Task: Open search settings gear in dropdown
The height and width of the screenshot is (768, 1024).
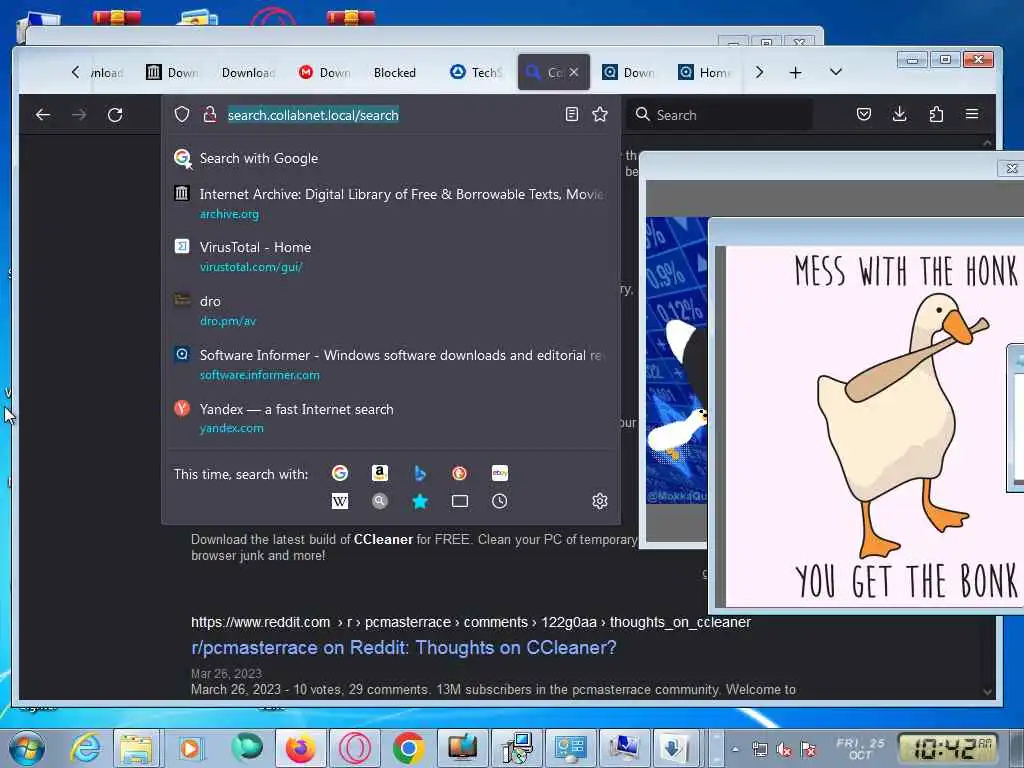Action: point(600,501)
